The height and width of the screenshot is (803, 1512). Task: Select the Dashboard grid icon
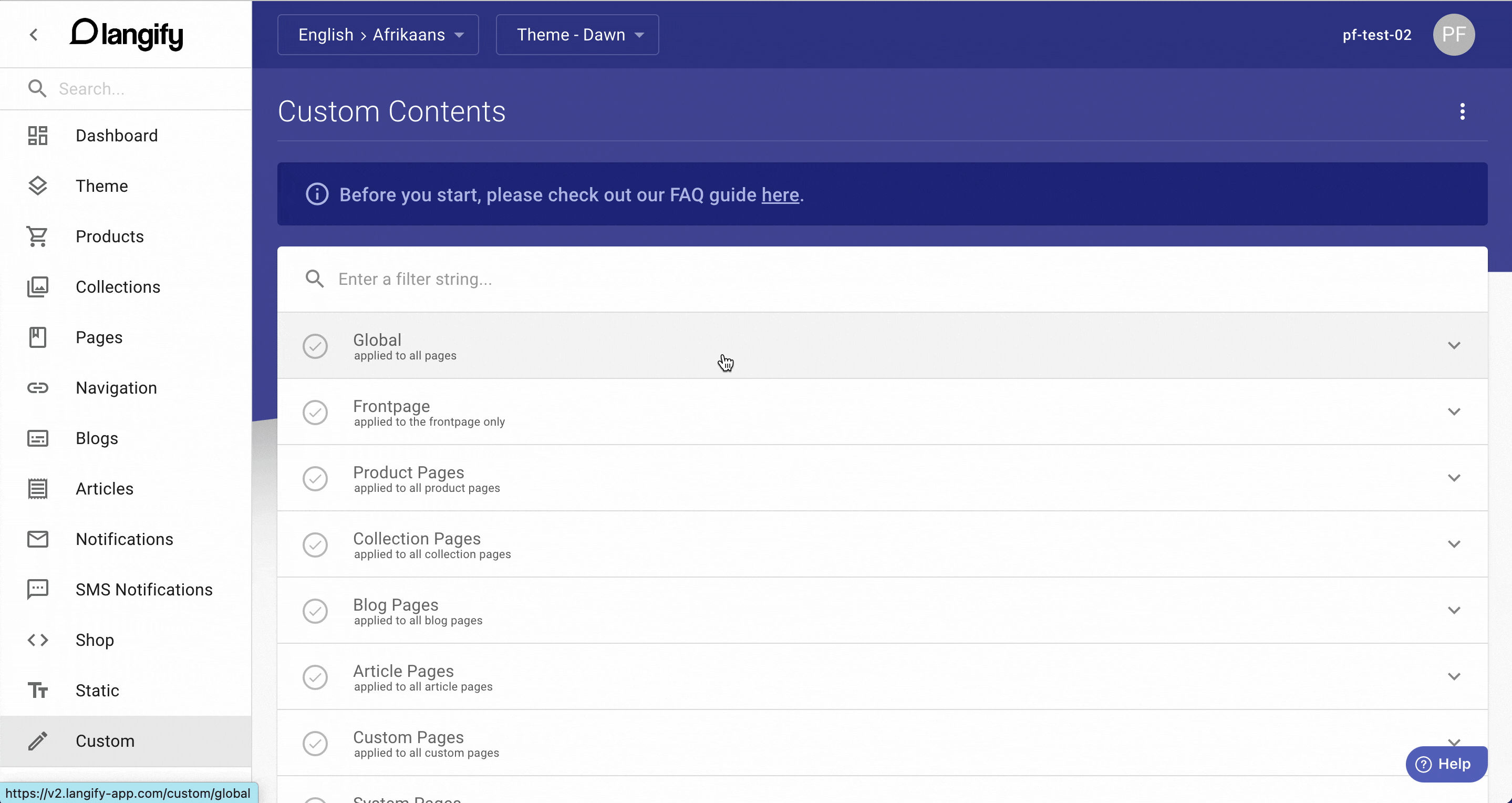[38, 136]
